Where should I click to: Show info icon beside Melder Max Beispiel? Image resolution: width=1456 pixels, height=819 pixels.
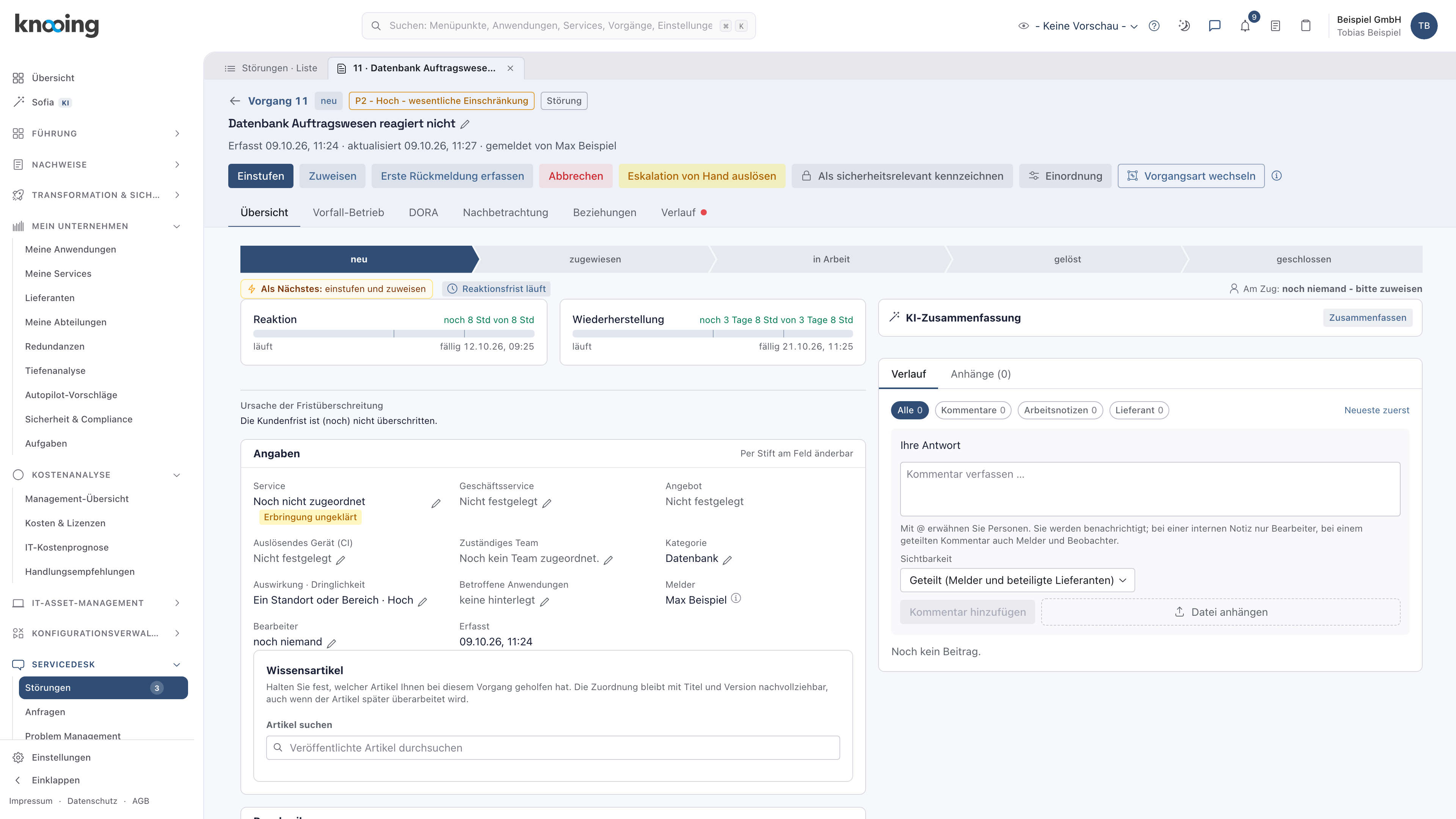click(736, 598)
